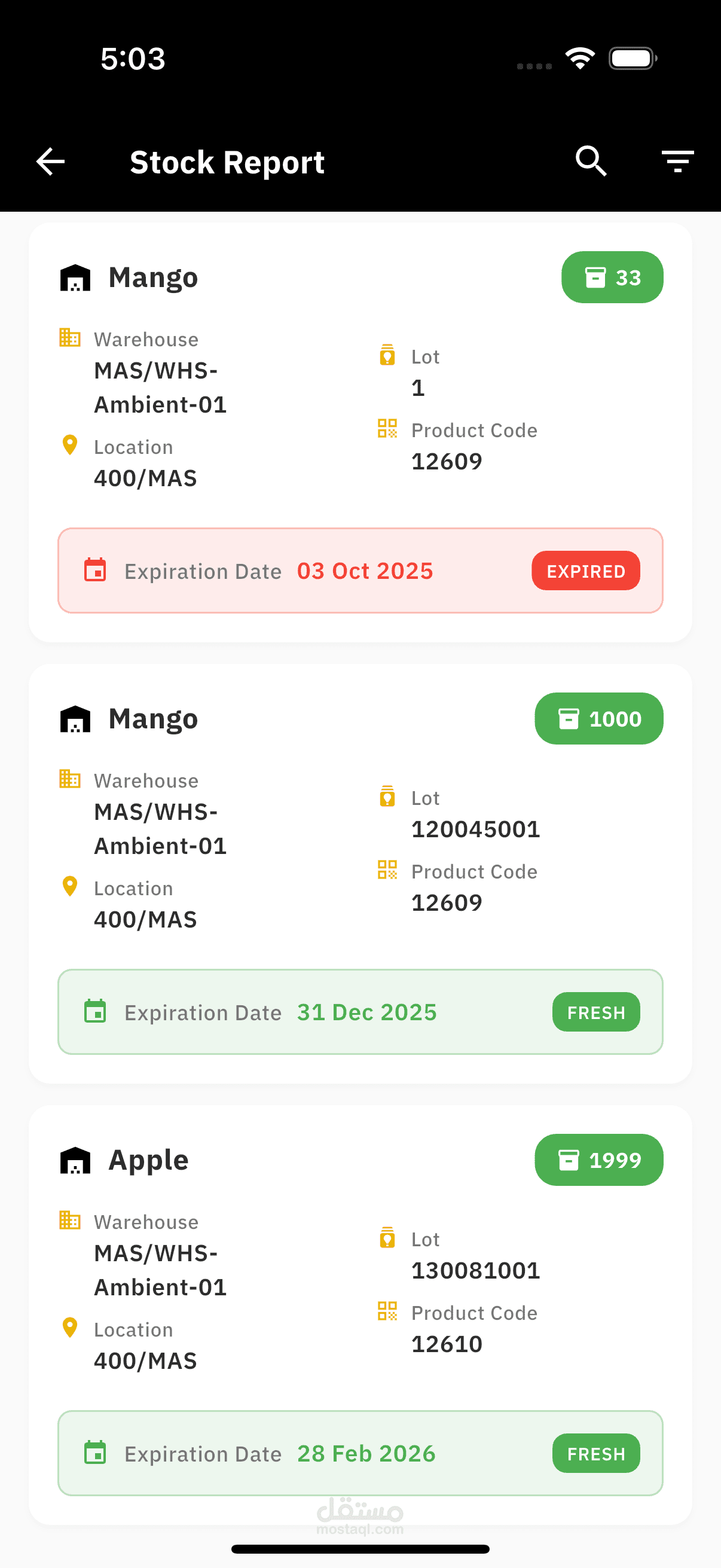Click the location pin icon in Apple card
This screenshot has width=721, height=1568.
(x=70, y=1328)
